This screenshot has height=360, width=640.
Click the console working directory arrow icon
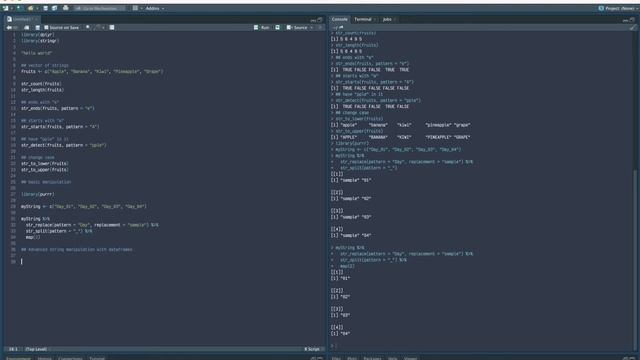point(341,27)
